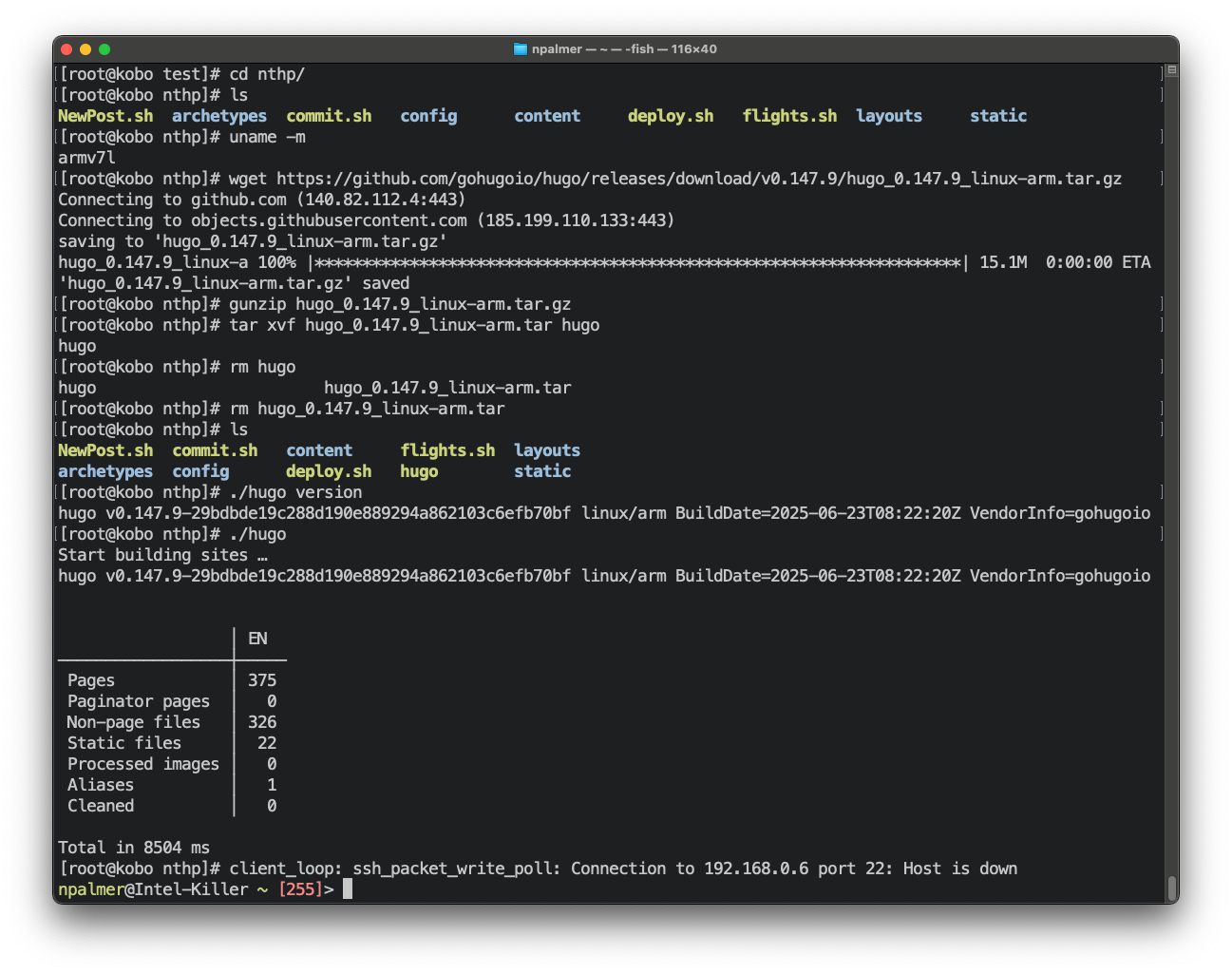Click the 'npalmer@Intel-Killer' prompt text
Image resolution: width=1232 pixels, height=974 pixels.
click(153, 889)
